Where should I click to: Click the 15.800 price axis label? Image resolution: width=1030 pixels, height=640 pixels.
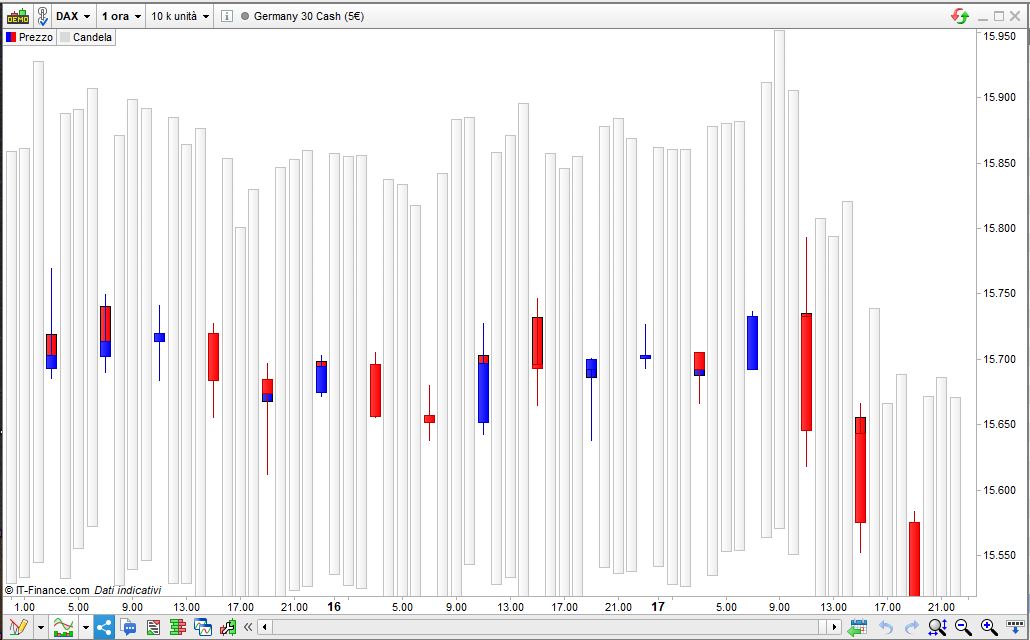click(x=998, y=229)
